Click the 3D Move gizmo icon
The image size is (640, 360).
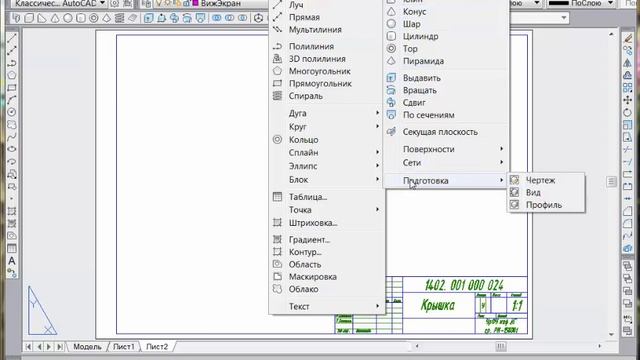pos(258,18)
